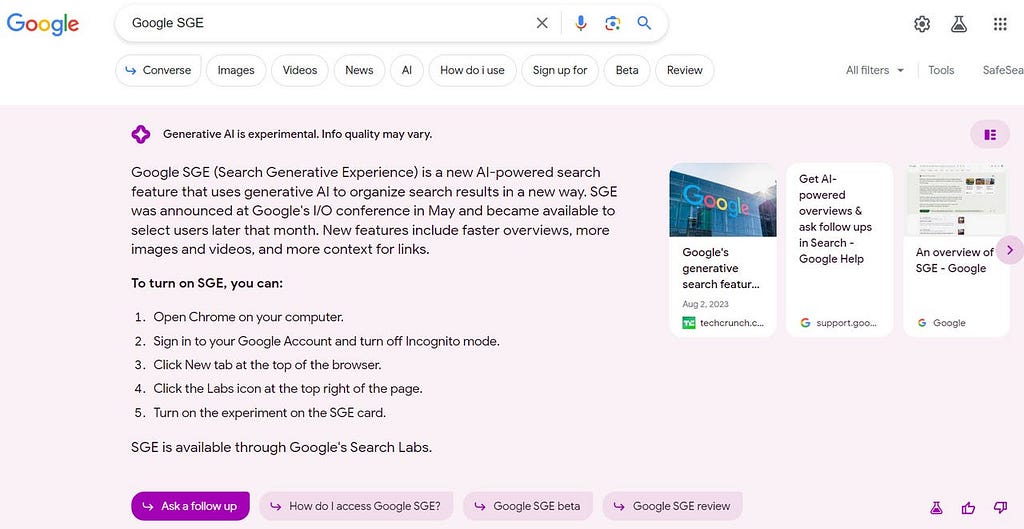Click the support.goo... source label
Screen dimensions: 1024x529
(839, 323)
